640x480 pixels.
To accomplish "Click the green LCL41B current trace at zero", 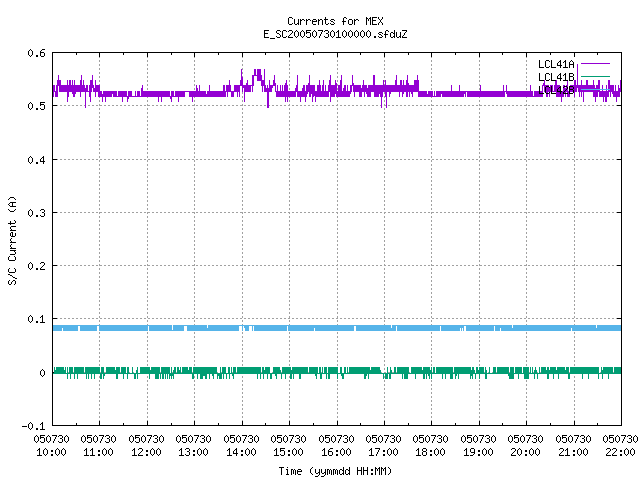I will [337, 371].
